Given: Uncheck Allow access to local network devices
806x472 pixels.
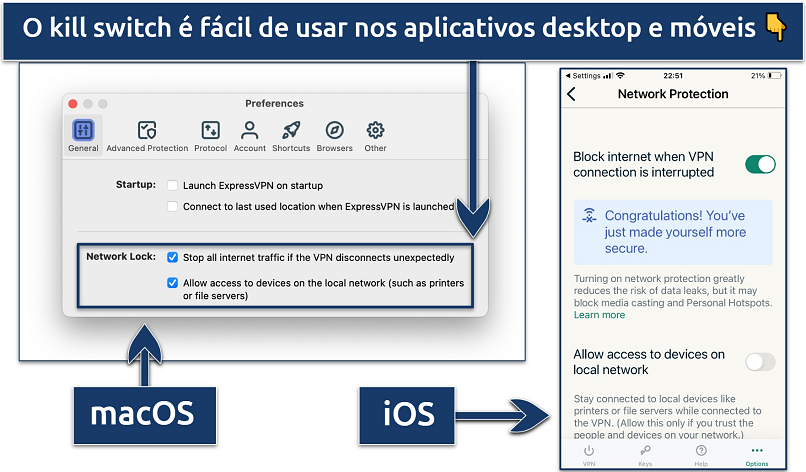Looking at the screenshot, I should 173,283.
